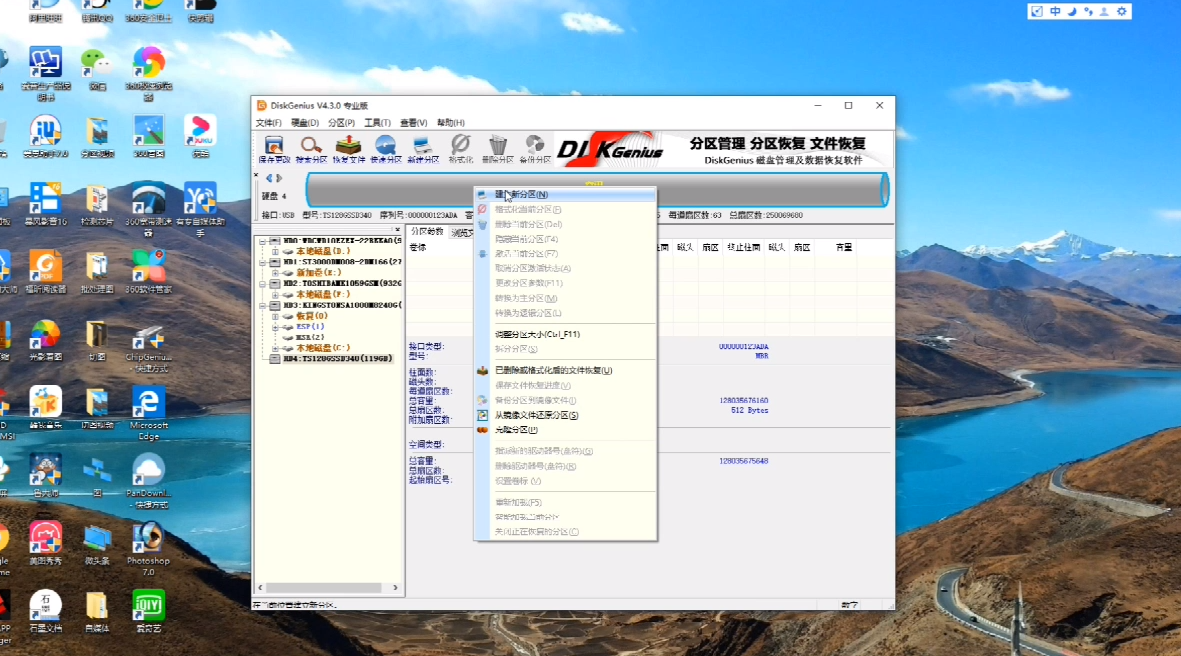Open the 美图秀秀 desktop shortcut
The image size is (1181, 656).
pyautogui.click(x=45, y=544)
